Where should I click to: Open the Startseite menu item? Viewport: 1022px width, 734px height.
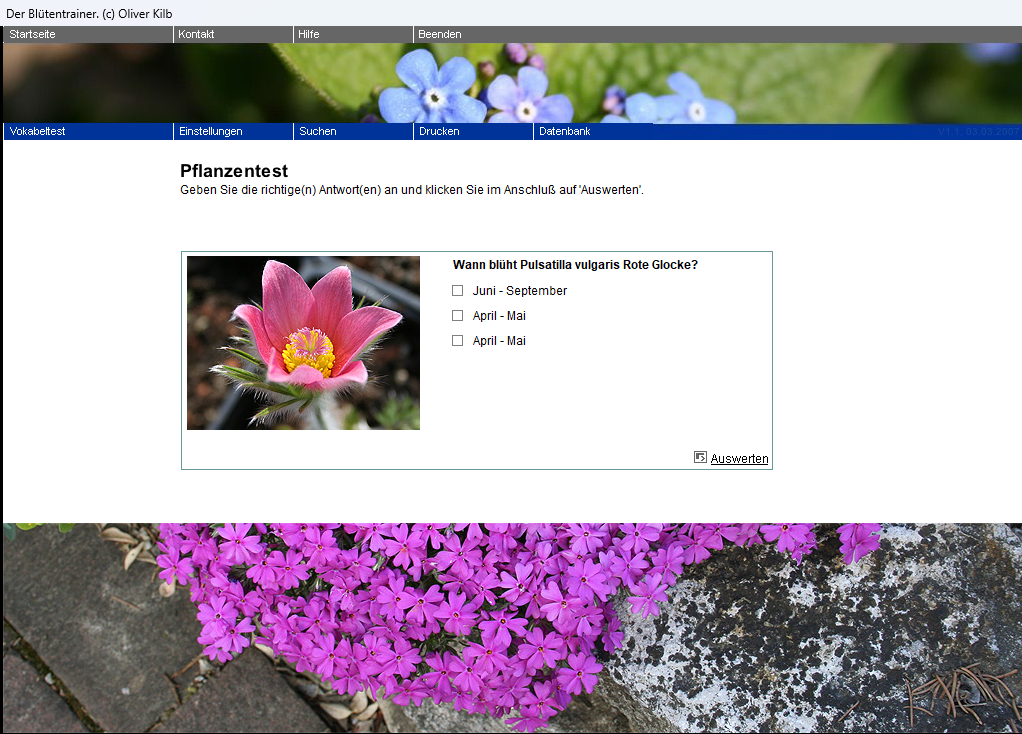pos(35,34)
